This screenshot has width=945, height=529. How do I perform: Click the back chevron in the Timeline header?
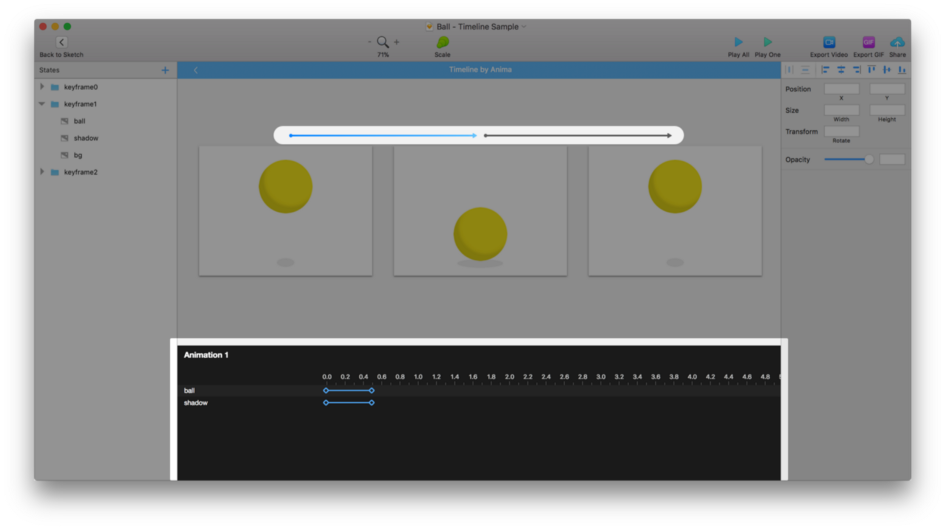click(x=195, y=70)
